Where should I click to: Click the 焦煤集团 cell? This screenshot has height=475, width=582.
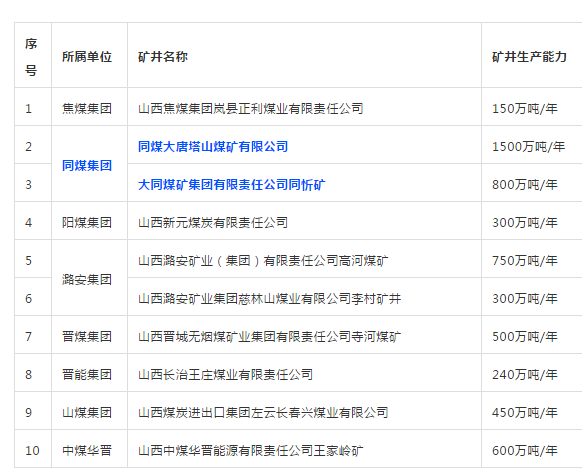click(x=89, y=107)
